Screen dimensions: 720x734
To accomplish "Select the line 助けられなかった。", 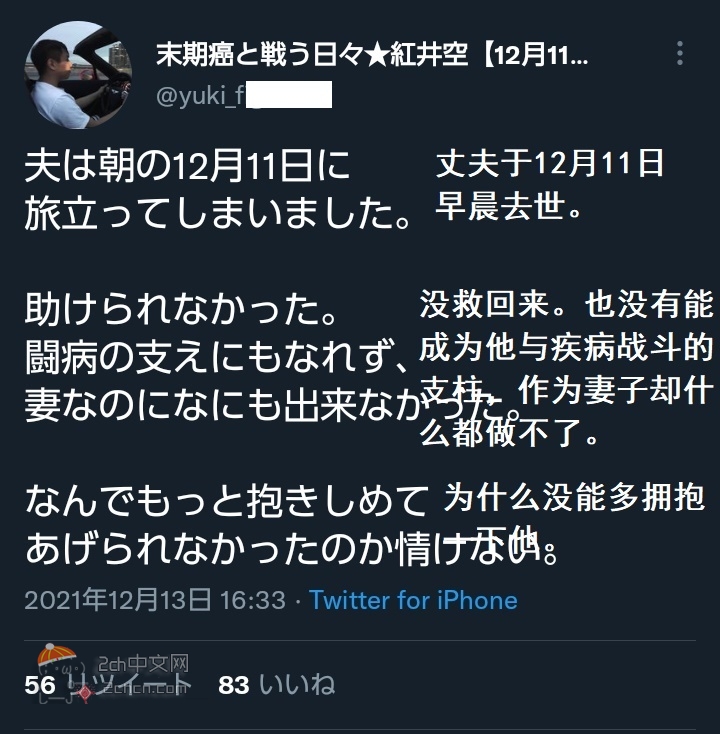I will click(x=181, y=309).
